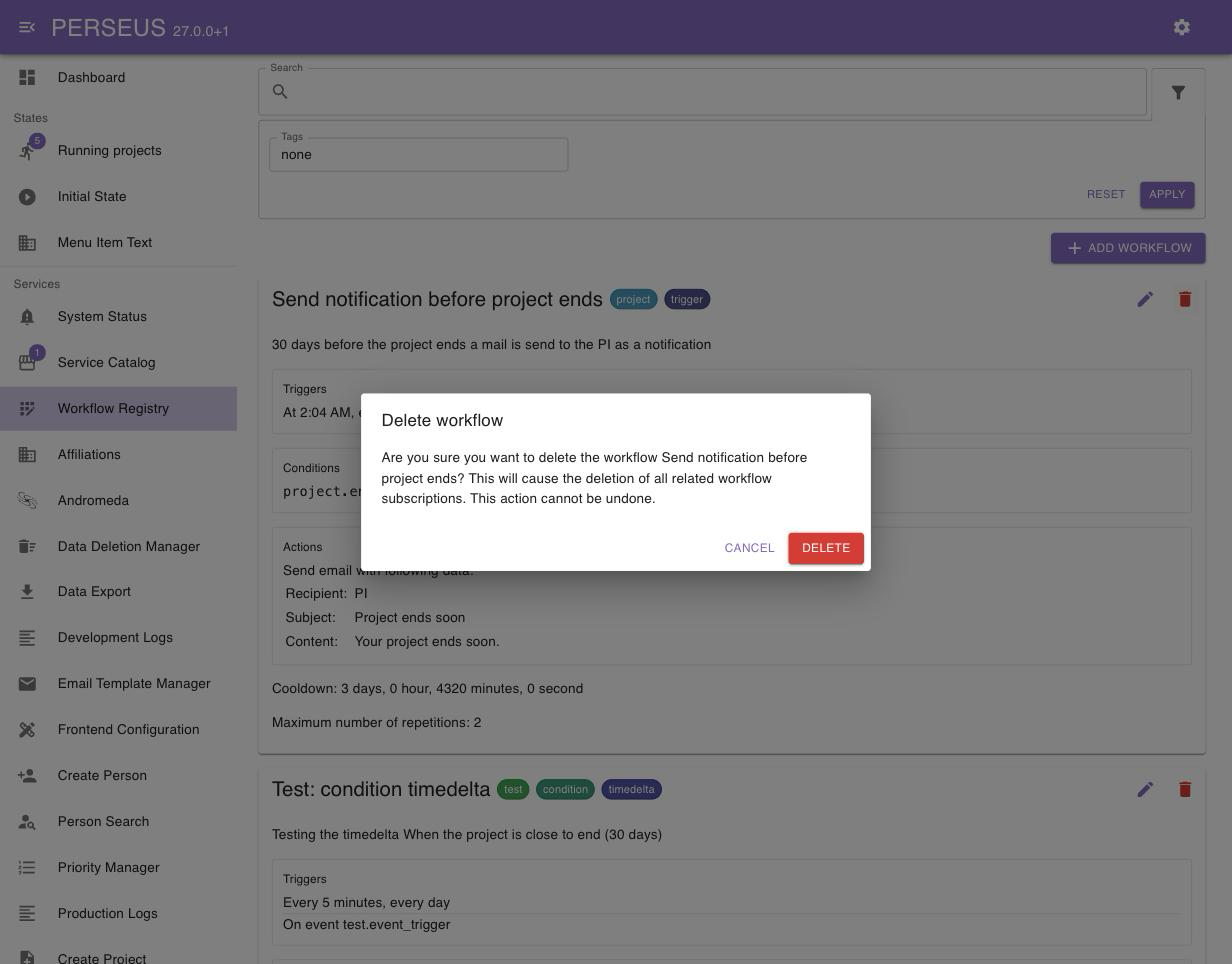Click the Email Template Manager envelope icon

(27, 684)
